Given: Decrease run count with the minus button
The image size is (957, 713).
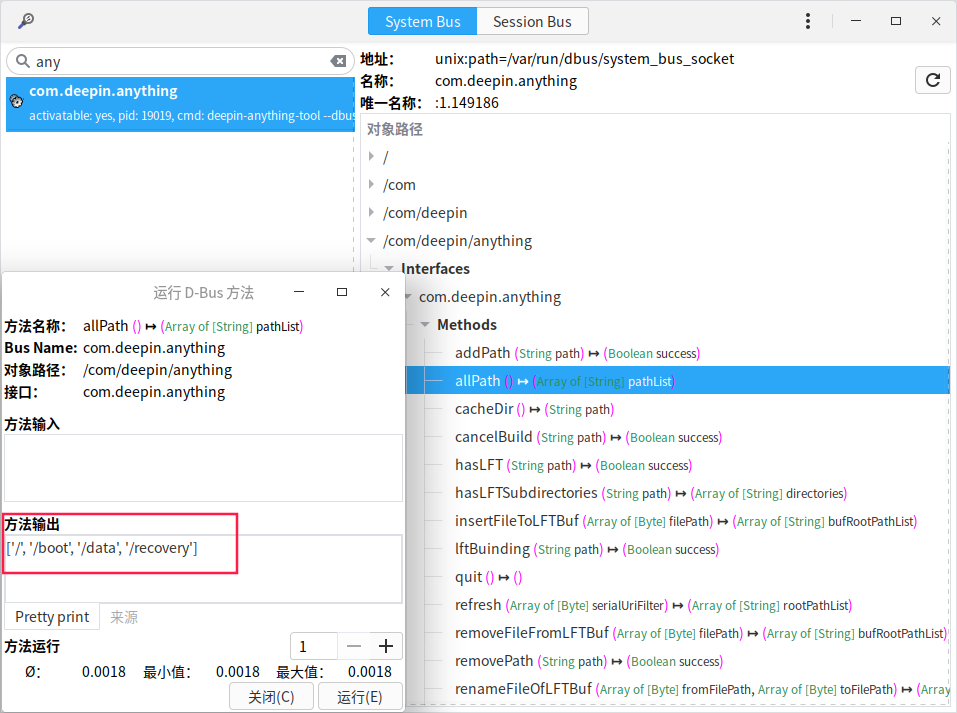Looking at the screenshot, I should pyautogui.click(x=354, y=646).
